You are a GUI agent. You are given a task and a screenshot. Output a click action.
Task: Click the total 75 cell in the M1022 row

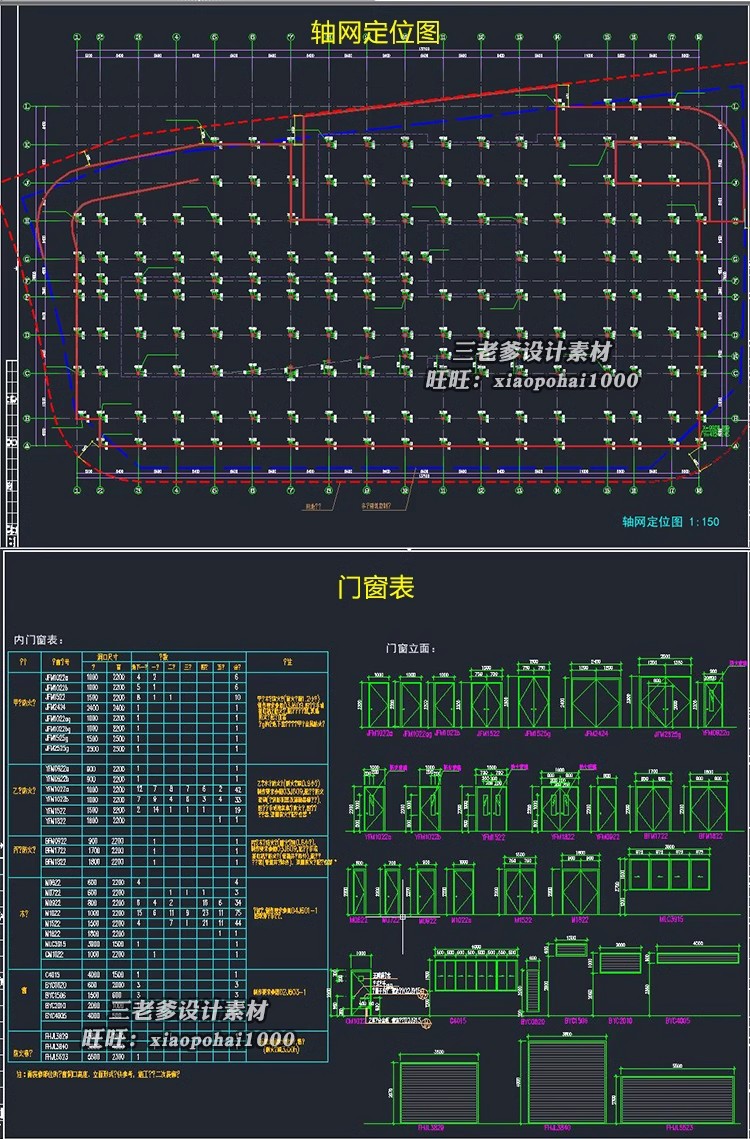pyautogui.click(x=238, y=914)
